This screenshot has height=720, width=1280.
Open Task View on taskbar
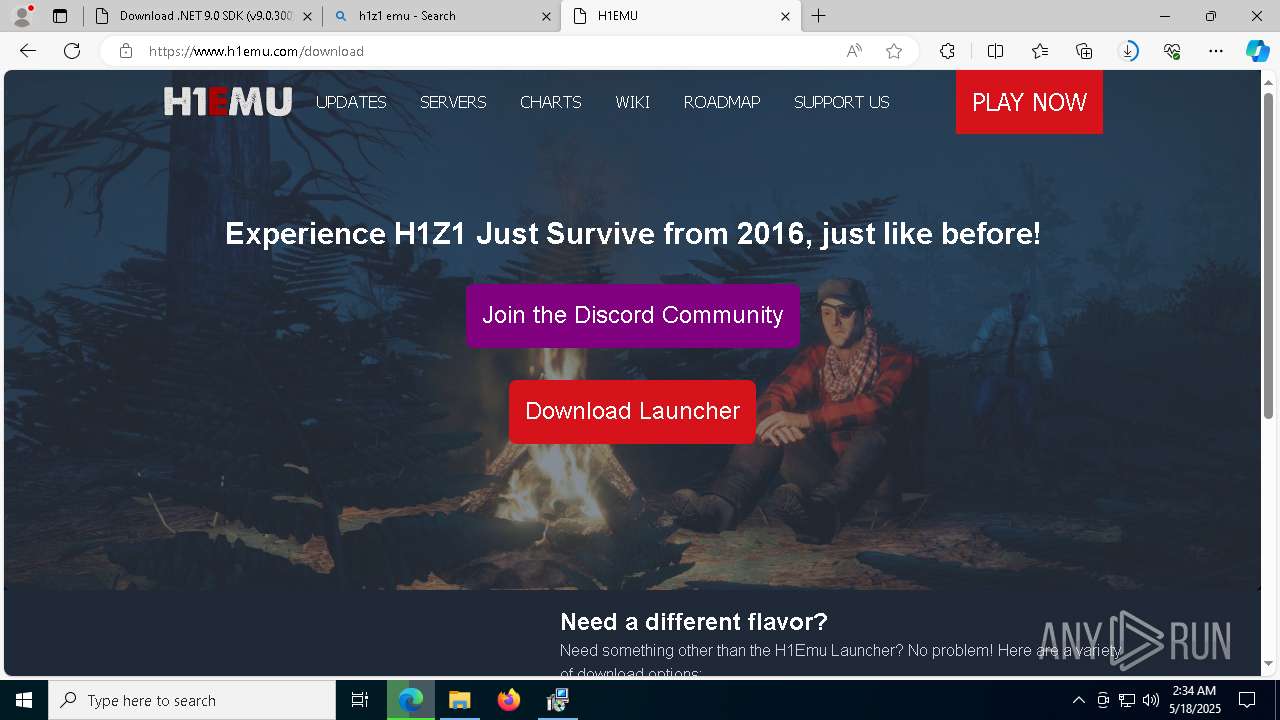pos(360,700)
